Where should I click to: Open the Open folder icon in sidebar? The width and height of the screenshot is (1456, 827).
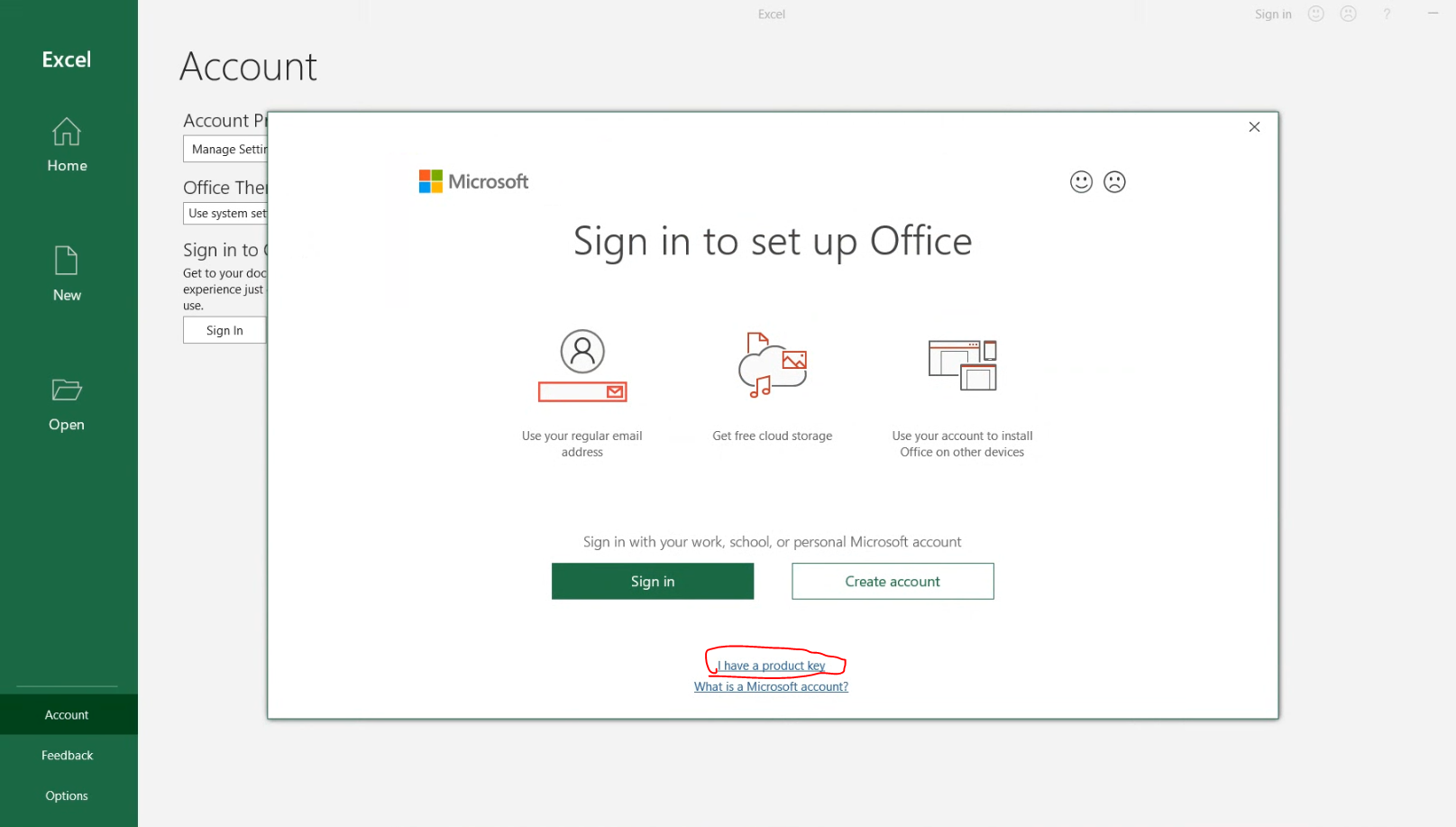(67, 390)
